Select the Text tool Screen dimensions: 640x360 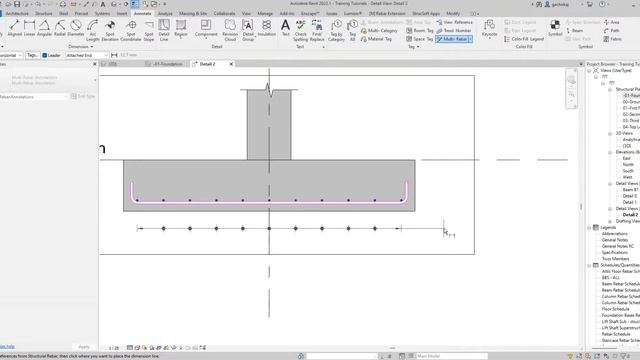(x=285, y=29)
